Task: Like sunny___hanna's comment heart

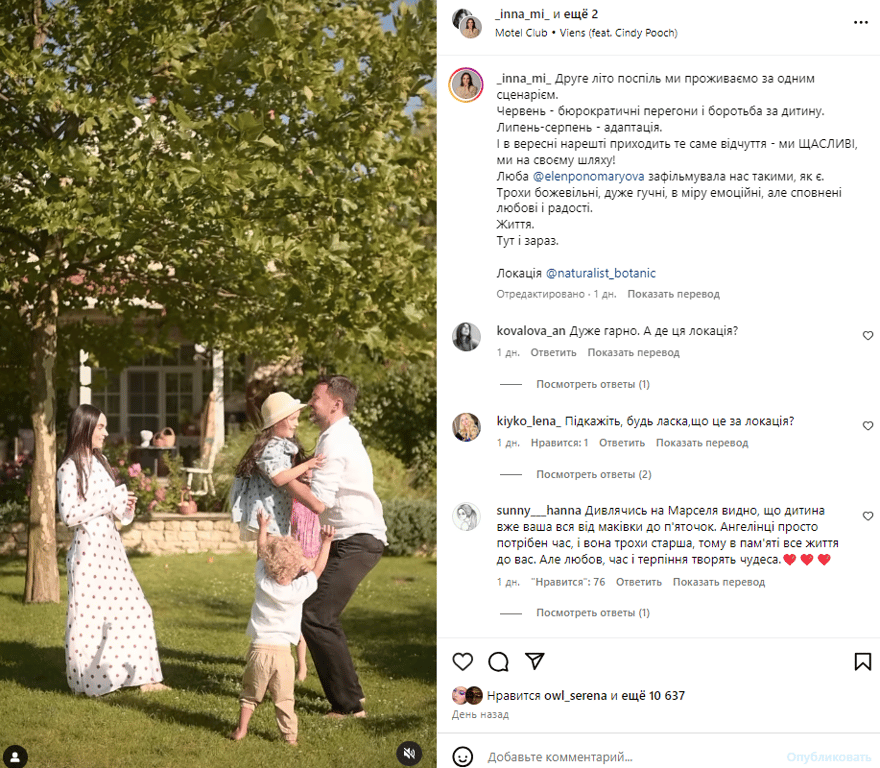Action: 868,516
